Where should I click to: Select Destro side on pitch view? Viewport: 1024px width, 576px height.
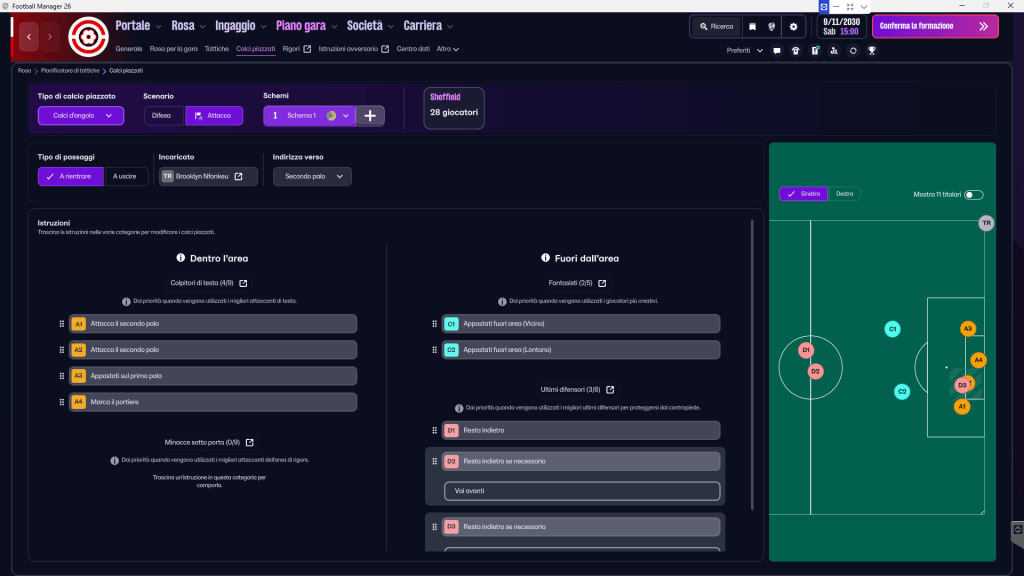coord(844,194)
